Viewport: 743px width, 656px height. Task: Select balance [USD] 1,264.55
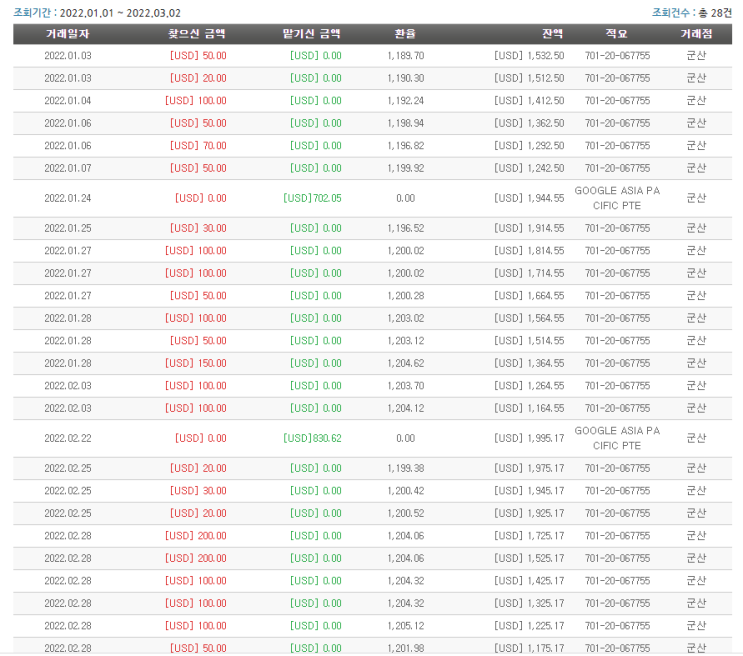click(x=529, y=386)
